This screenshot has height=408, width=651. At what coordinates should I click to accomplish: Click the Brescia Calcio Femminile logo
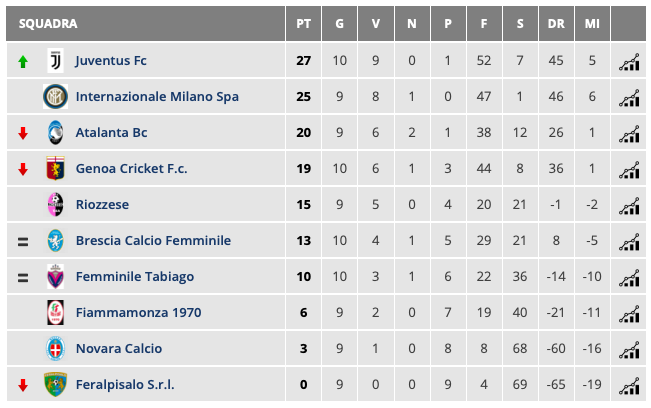point(55,241)
